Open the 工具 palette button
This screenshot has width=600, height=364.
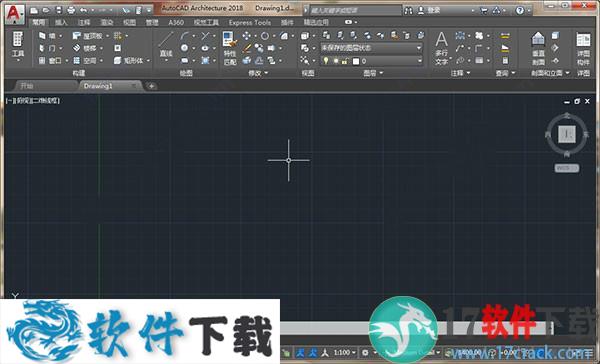[x=18, y=46]
